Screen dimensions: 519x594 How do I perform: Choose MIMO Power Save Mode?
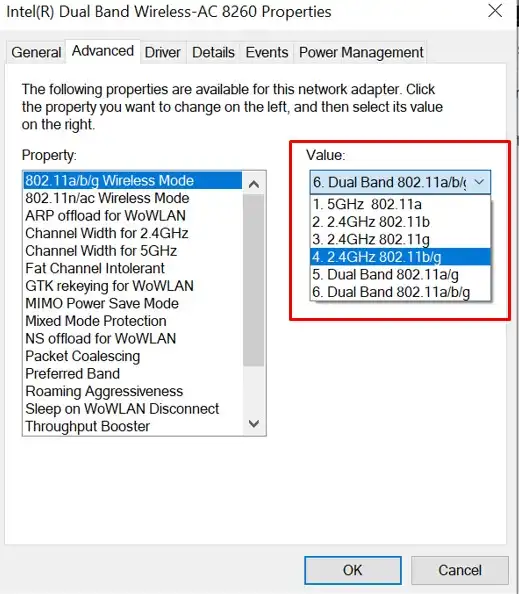point(133,303)
